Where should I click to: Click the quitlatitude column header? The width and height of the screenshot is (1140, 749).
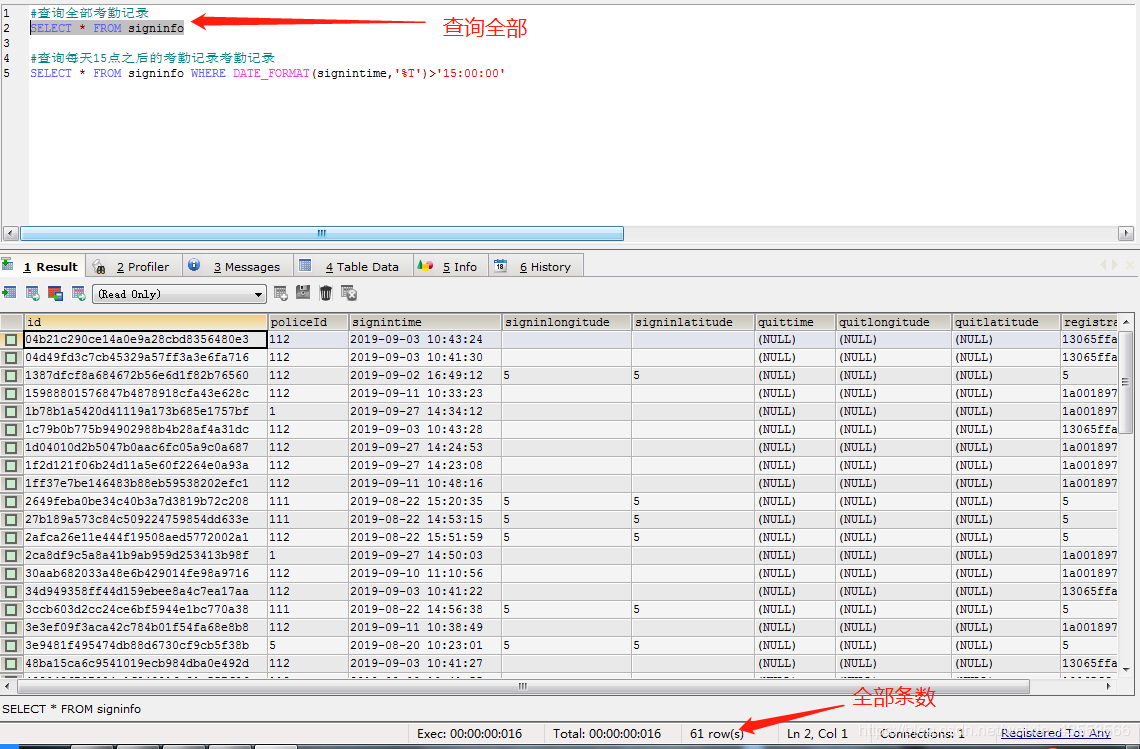pos(1006,322)
